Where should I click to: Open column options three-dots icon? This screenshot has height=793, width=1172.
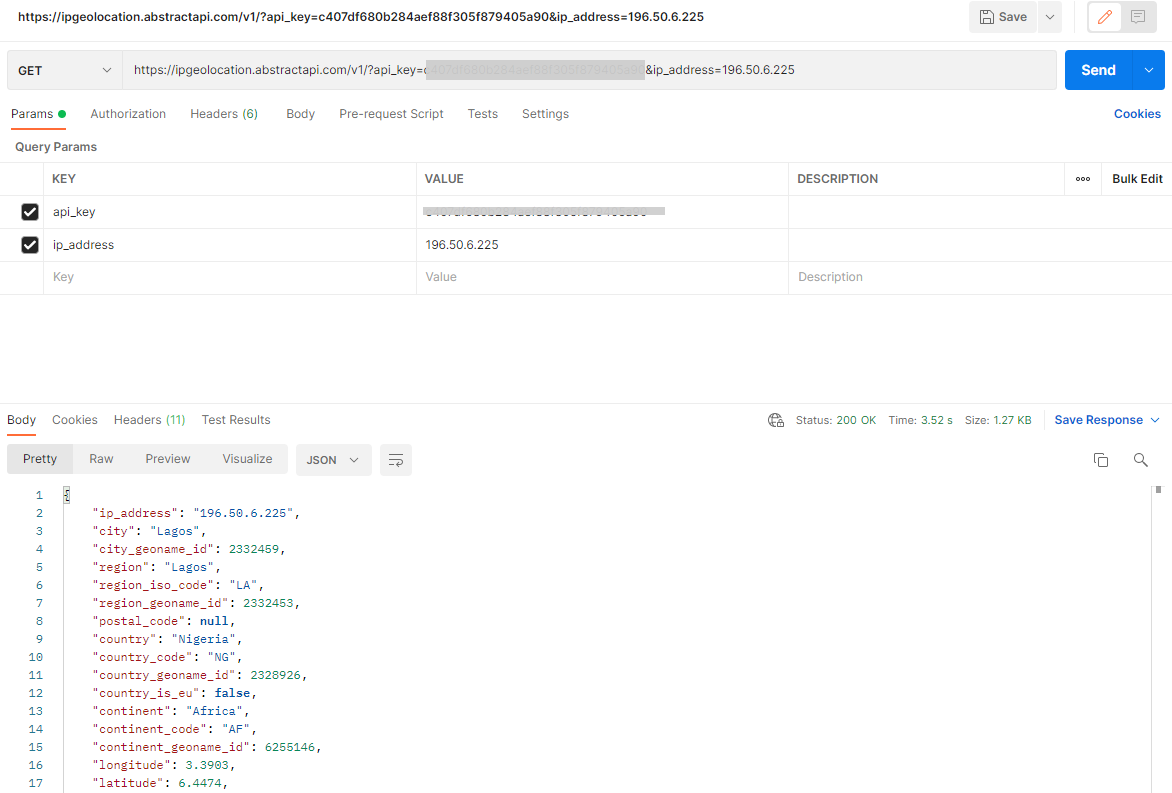[1082, 179]
